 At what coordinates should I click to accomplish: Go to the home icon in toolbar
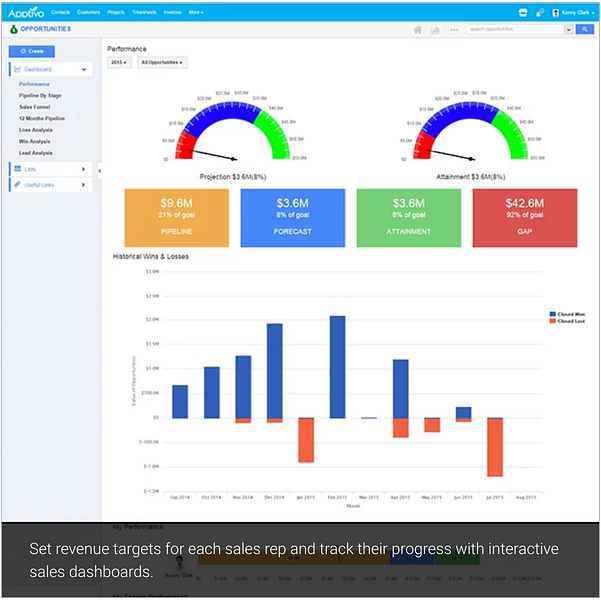coord(418,30)
